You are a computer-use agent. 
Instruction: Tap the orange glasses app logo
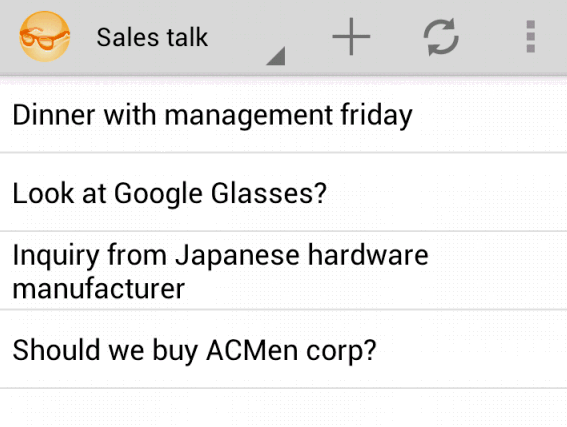(x=44, y=37)
